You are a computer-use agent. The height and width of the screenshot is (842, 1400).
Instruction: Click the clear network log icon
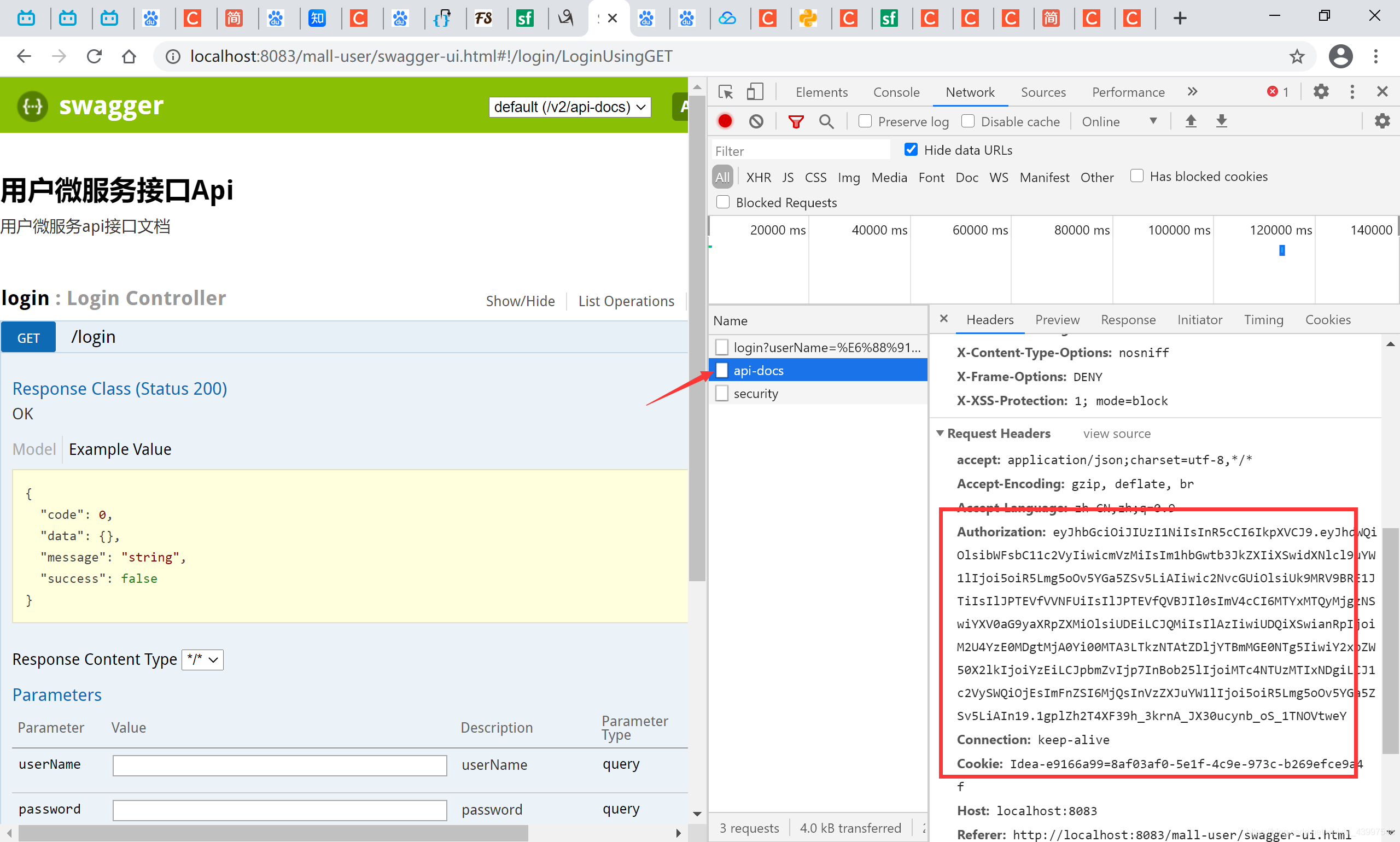pos(756,121)
